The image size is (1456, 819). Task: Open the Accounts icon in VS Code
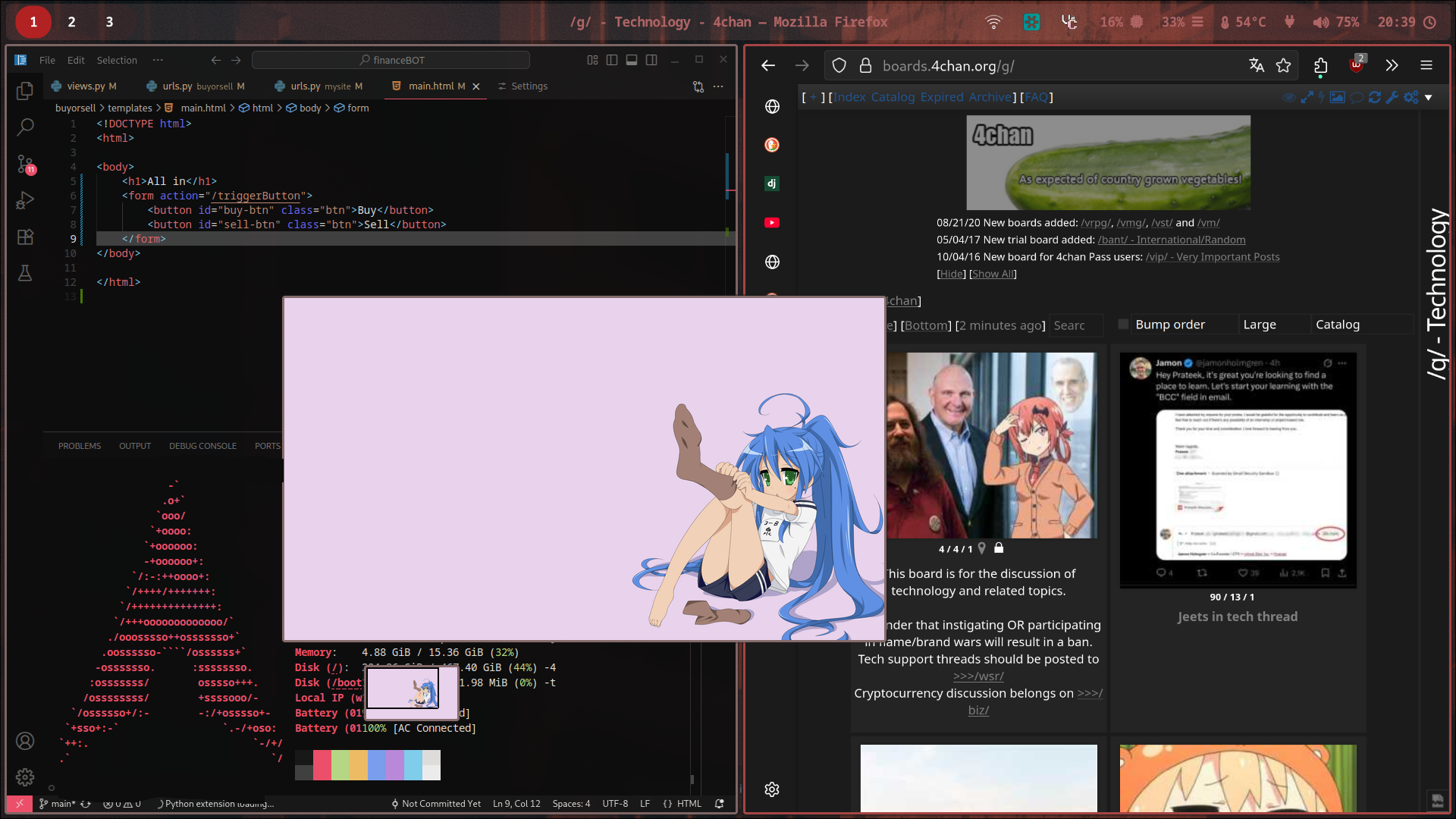pos(25,741)
